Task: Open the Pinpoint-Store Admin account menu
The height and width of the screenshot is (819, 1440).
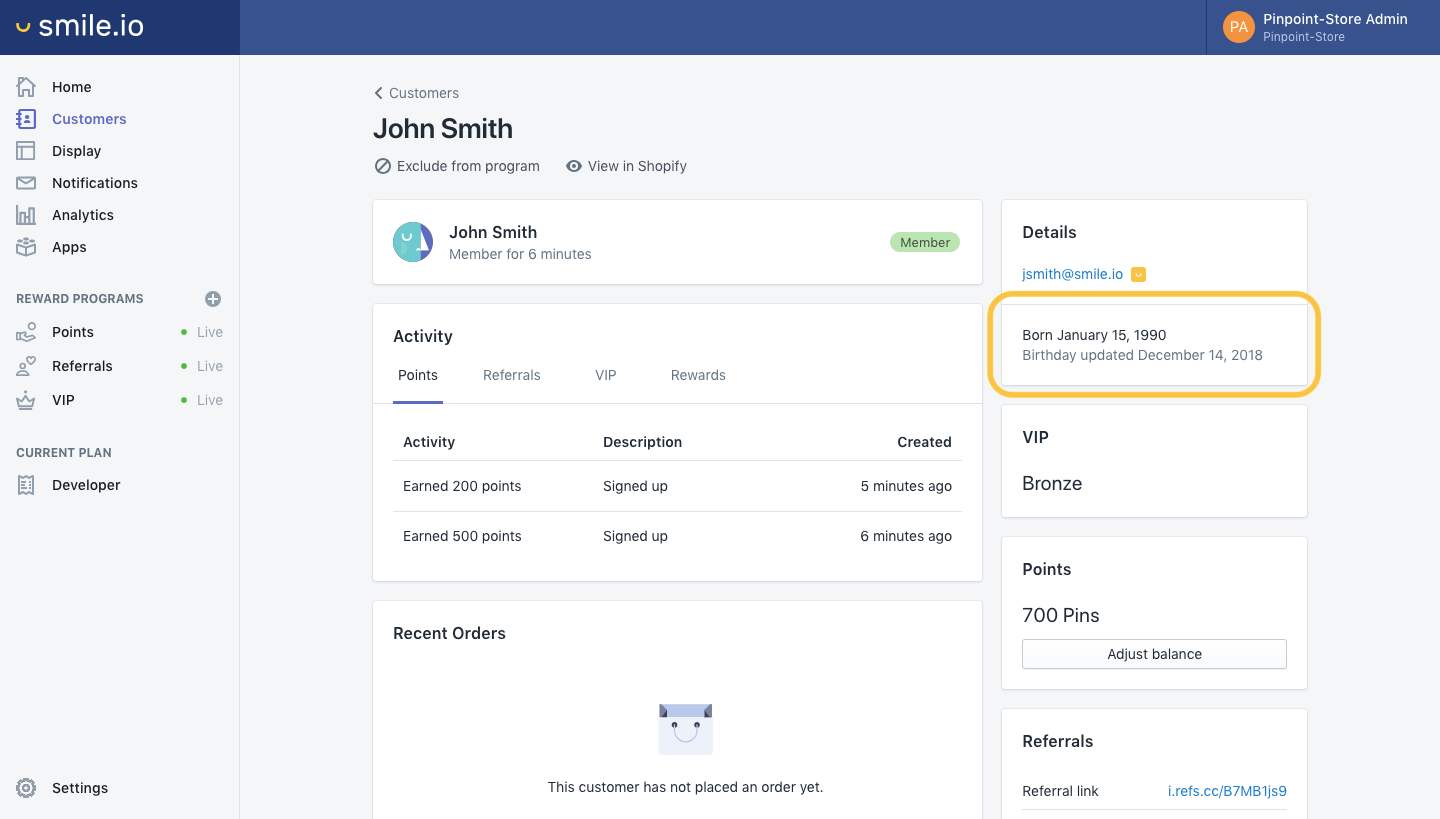Action: pyautogui.click(x=1322, y=27)
